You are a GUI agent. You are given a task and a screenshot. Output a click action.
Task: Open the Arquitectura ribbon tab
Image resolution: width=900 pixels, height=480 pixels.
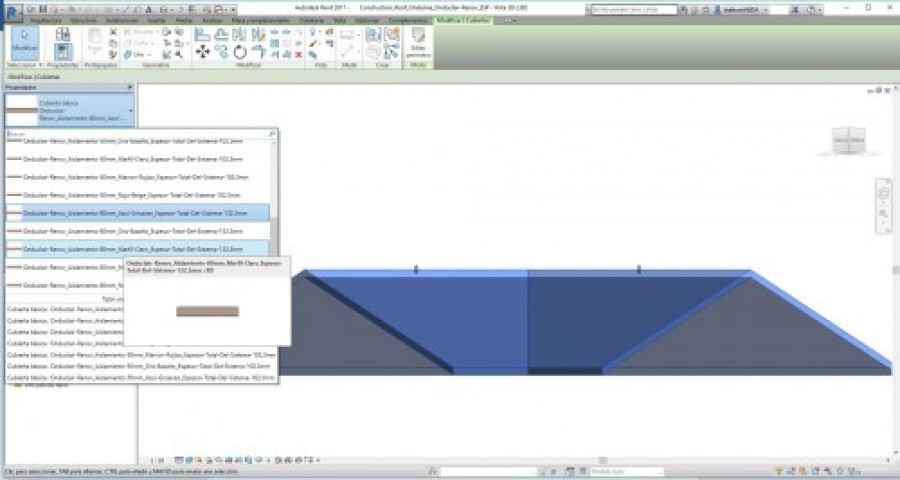45,21
